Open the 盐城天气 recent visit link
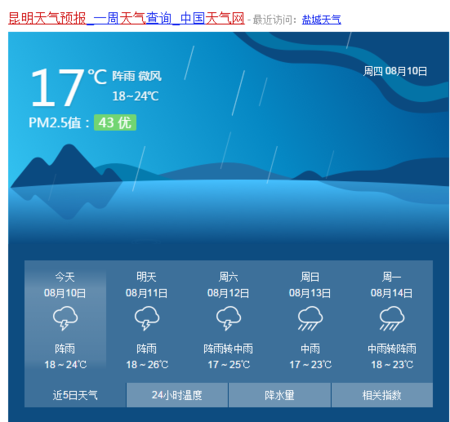Screen dimensions: 450x422 (321, 20)
